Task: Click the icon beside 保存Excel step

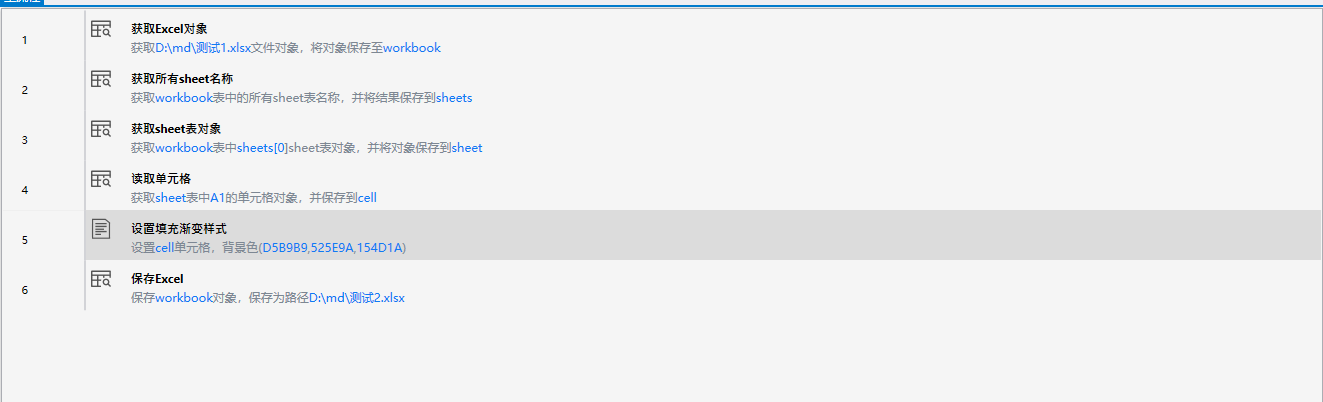Action: click(101, 280)
